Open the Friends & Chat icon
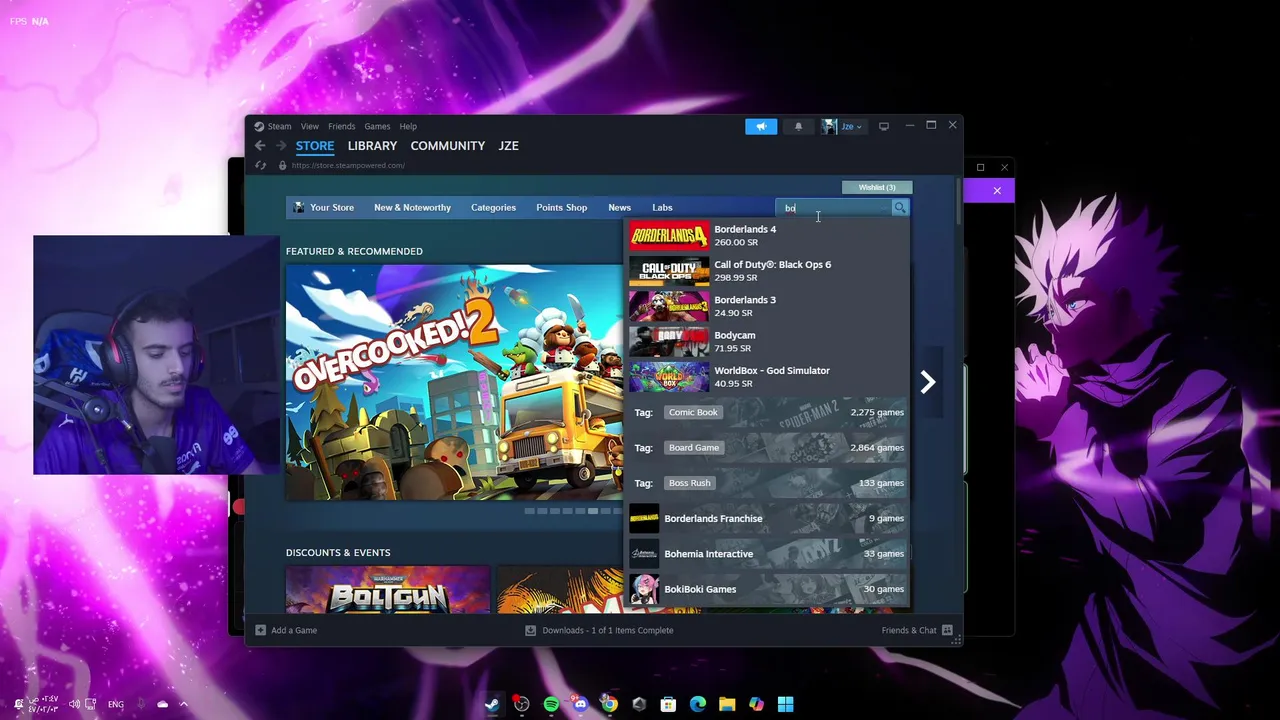Screen dimensions: 1280x720 click(x=947, y=630)
